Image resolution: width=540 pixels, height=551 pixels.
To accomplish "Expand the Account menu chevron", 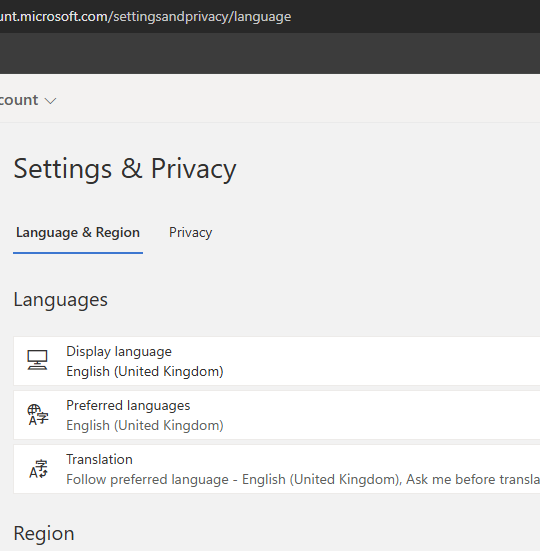I will [x=51, y=101].
